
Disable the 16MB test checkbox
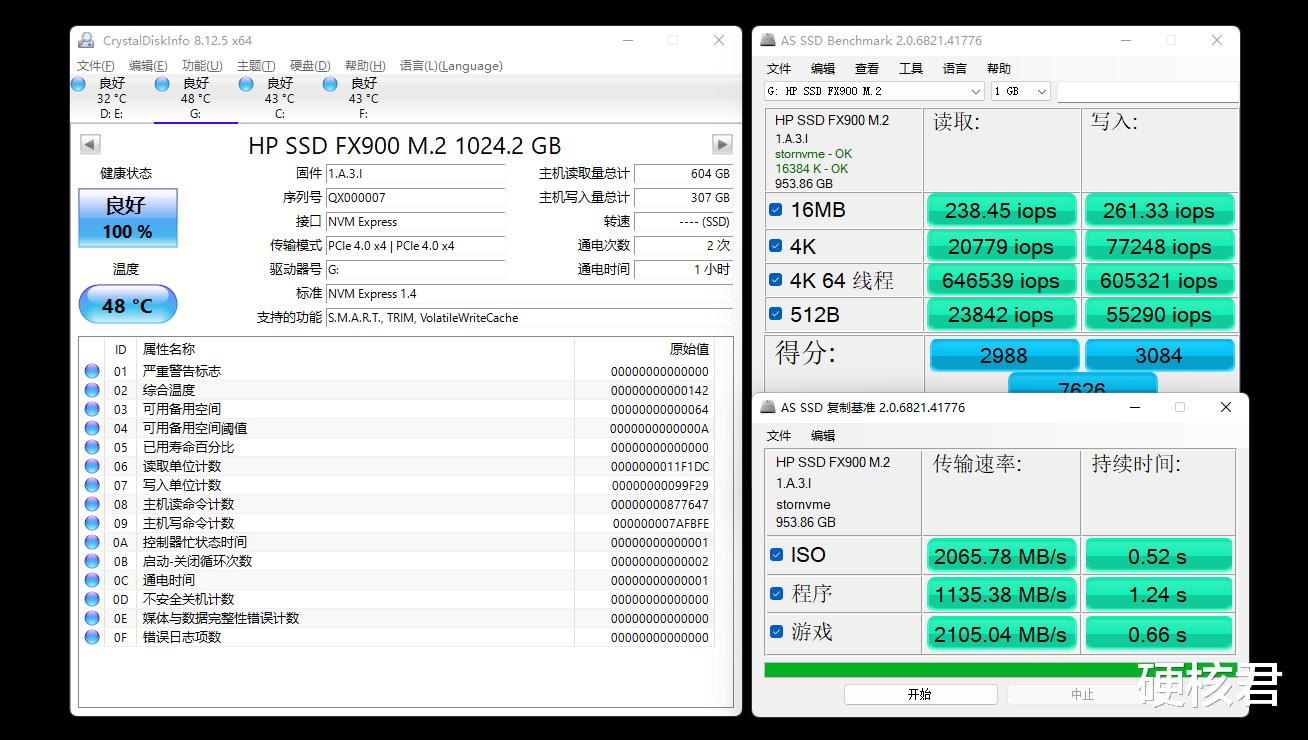[776, 211]
